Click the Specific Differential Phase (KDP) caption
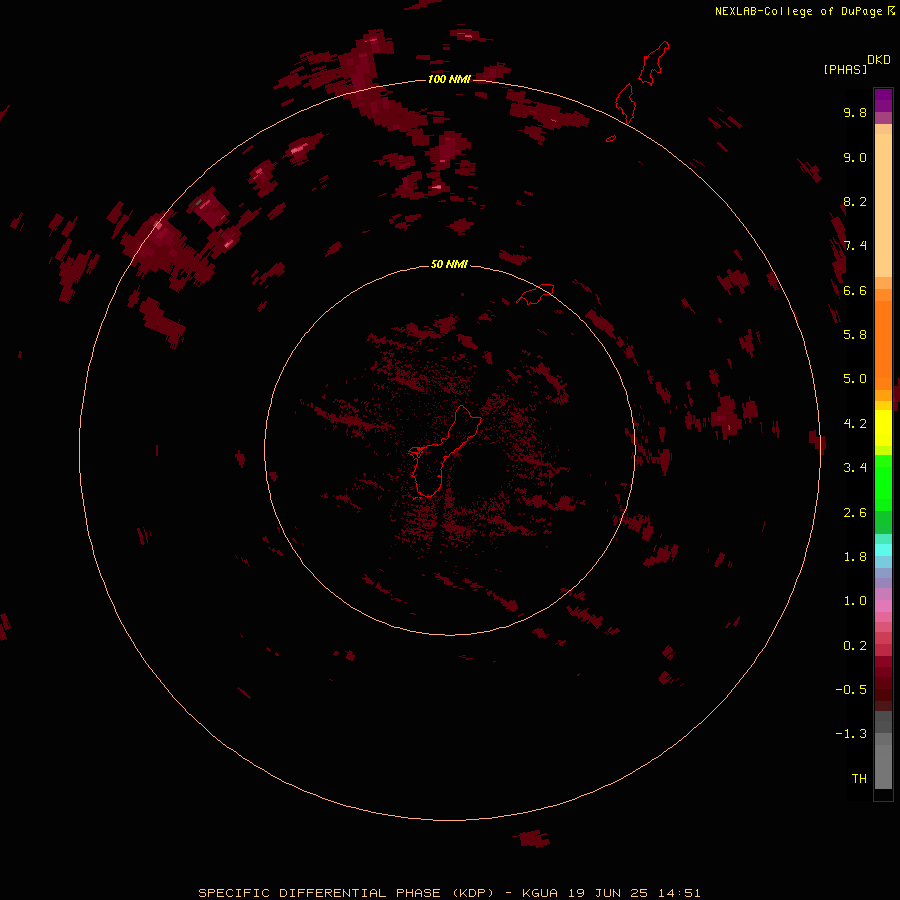The width and height of the screenshot is (900, 900). click(346, 893)
